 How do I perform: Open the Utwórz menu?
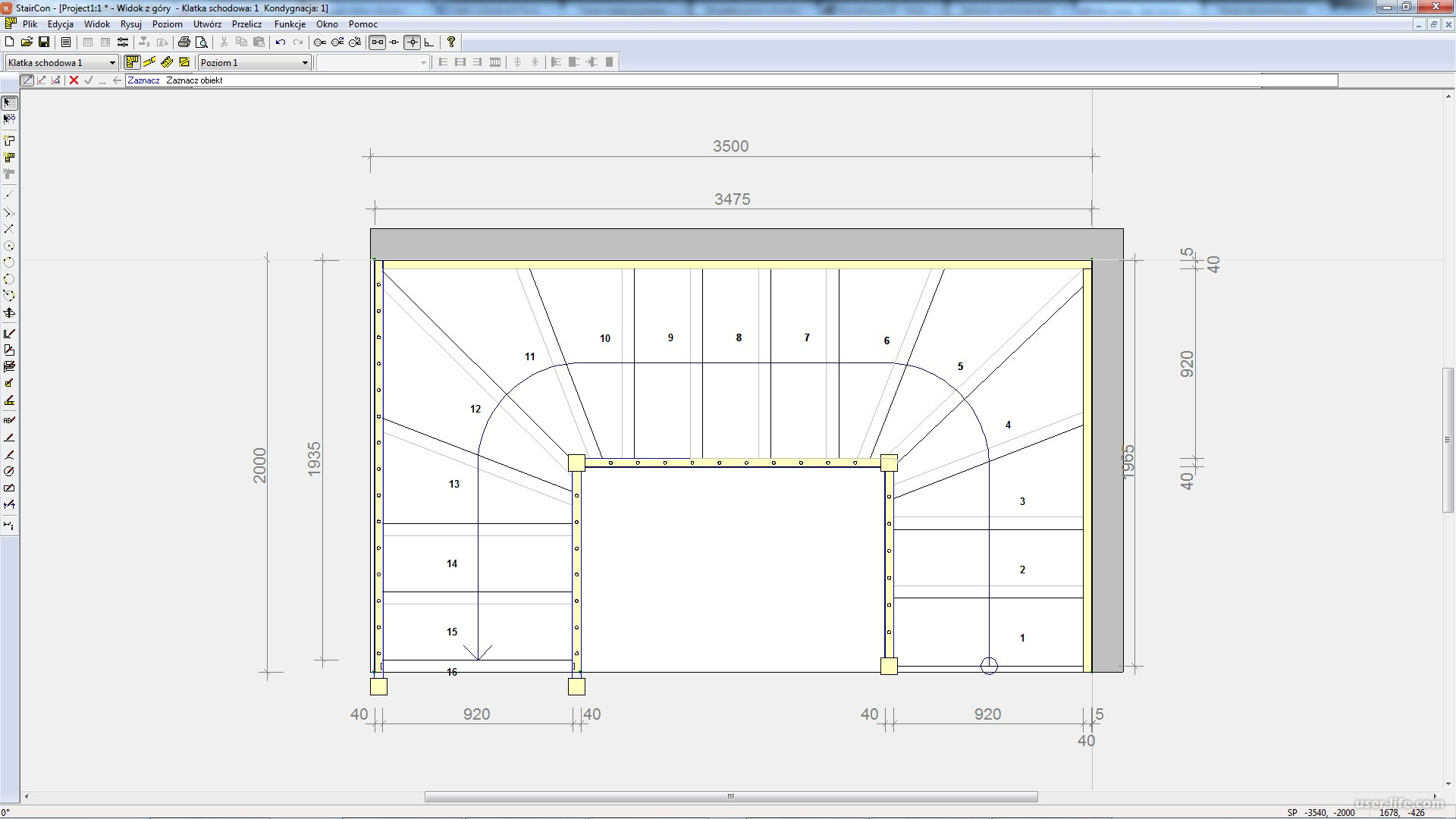tap(207, 24)
